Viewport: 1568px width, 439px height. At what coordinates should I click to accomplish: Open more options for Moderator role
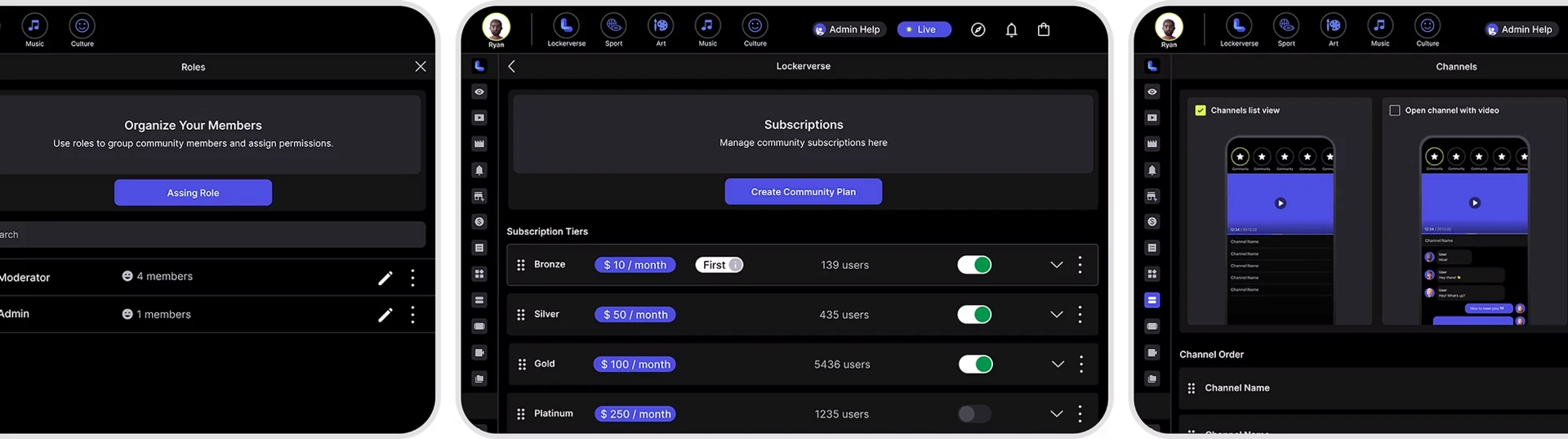click(x=412, y=278)
